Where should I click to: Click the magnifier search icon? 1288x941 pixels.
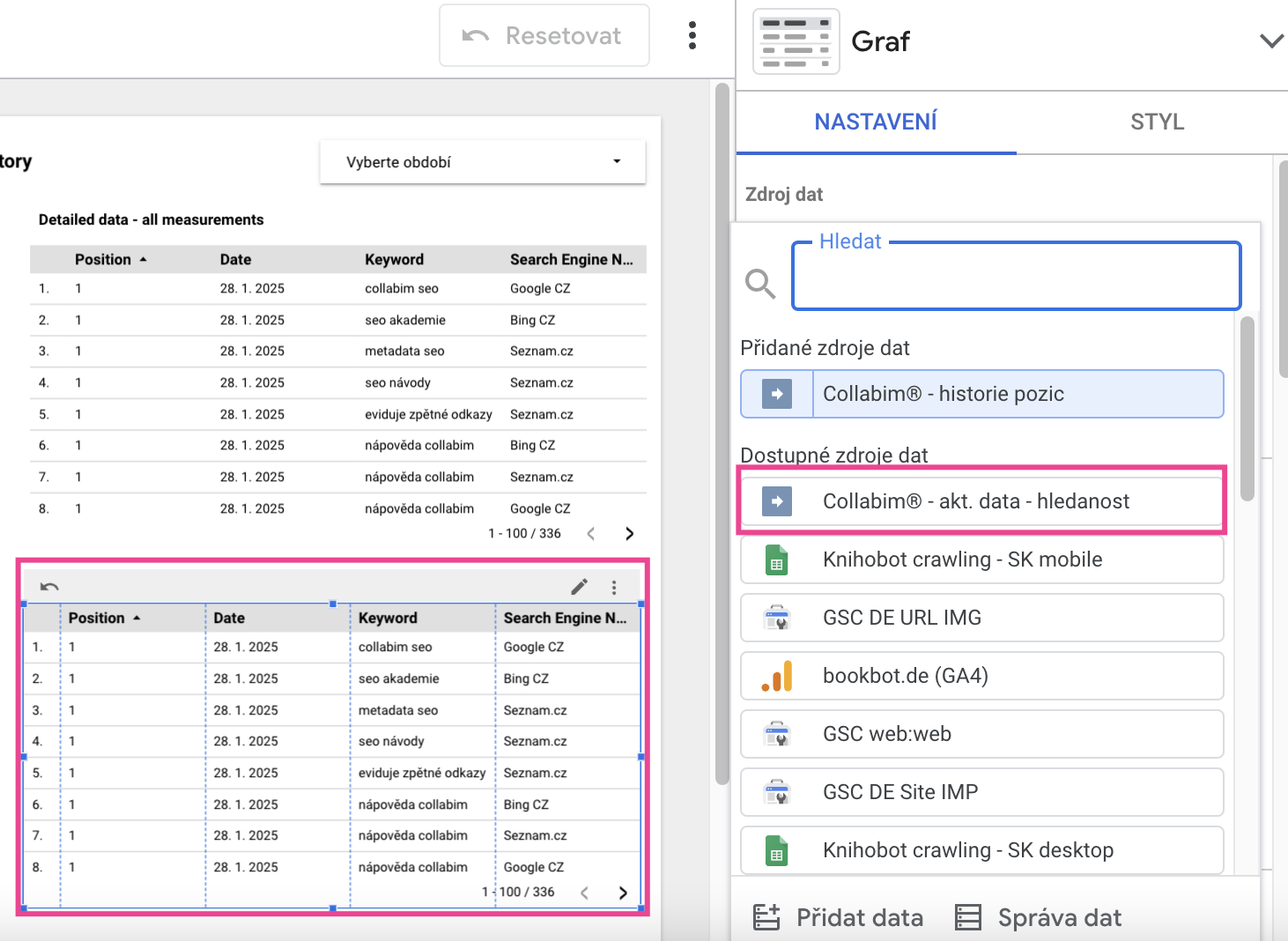pos(760,284)
